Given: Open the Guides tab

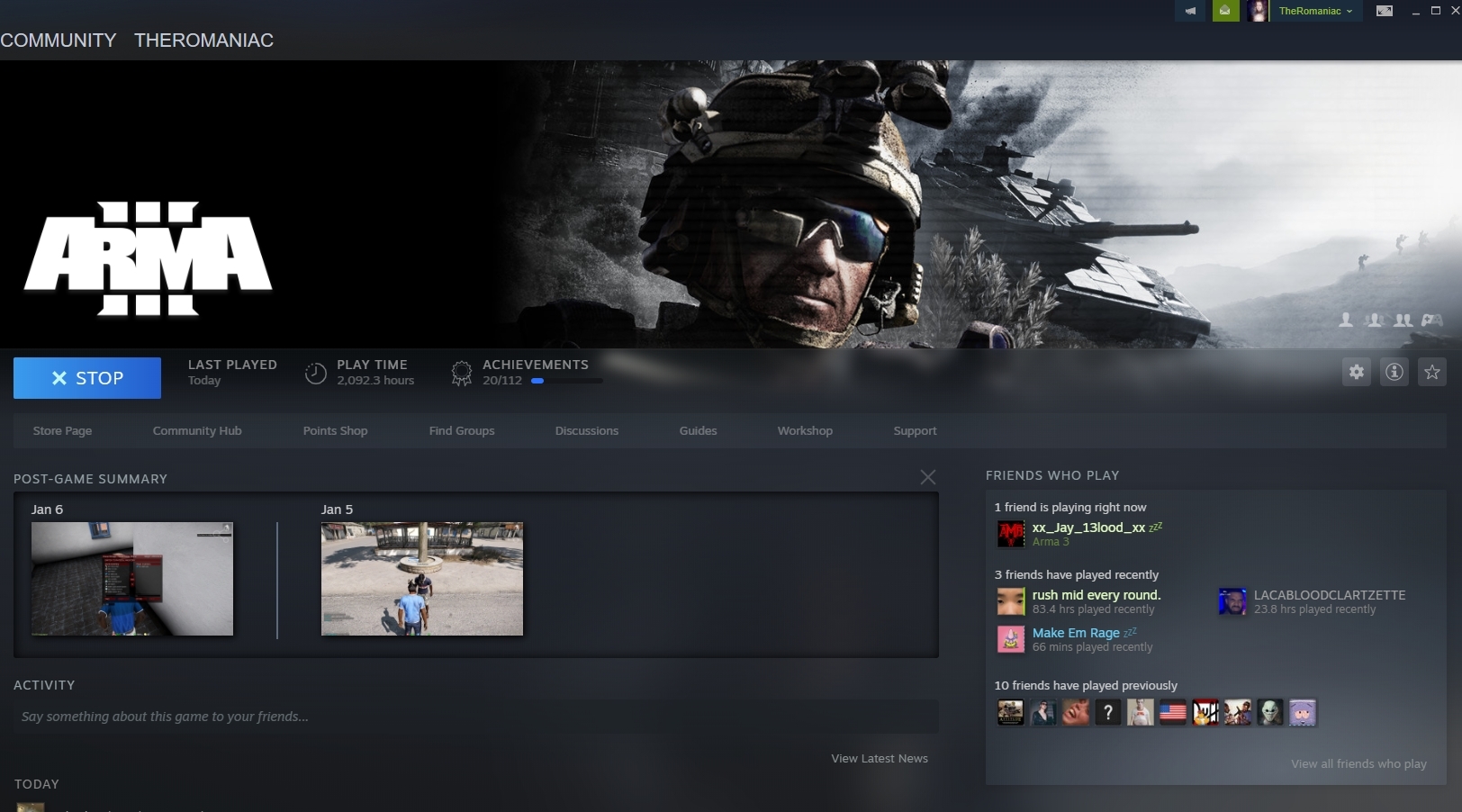Looking at the screenshot, I should click(698, 430).
